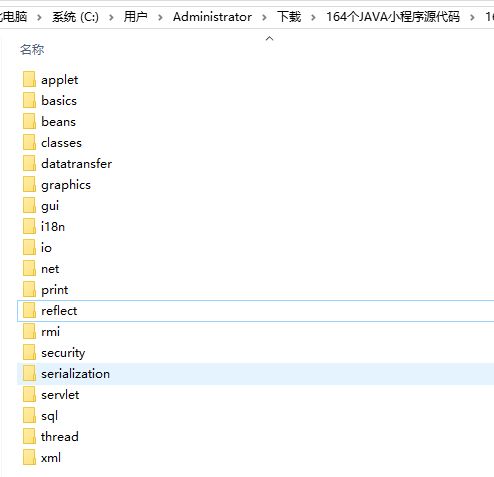This screenshot has height=477, width=494.
Task: Select the applet folder icon
Action: point(29,80)
